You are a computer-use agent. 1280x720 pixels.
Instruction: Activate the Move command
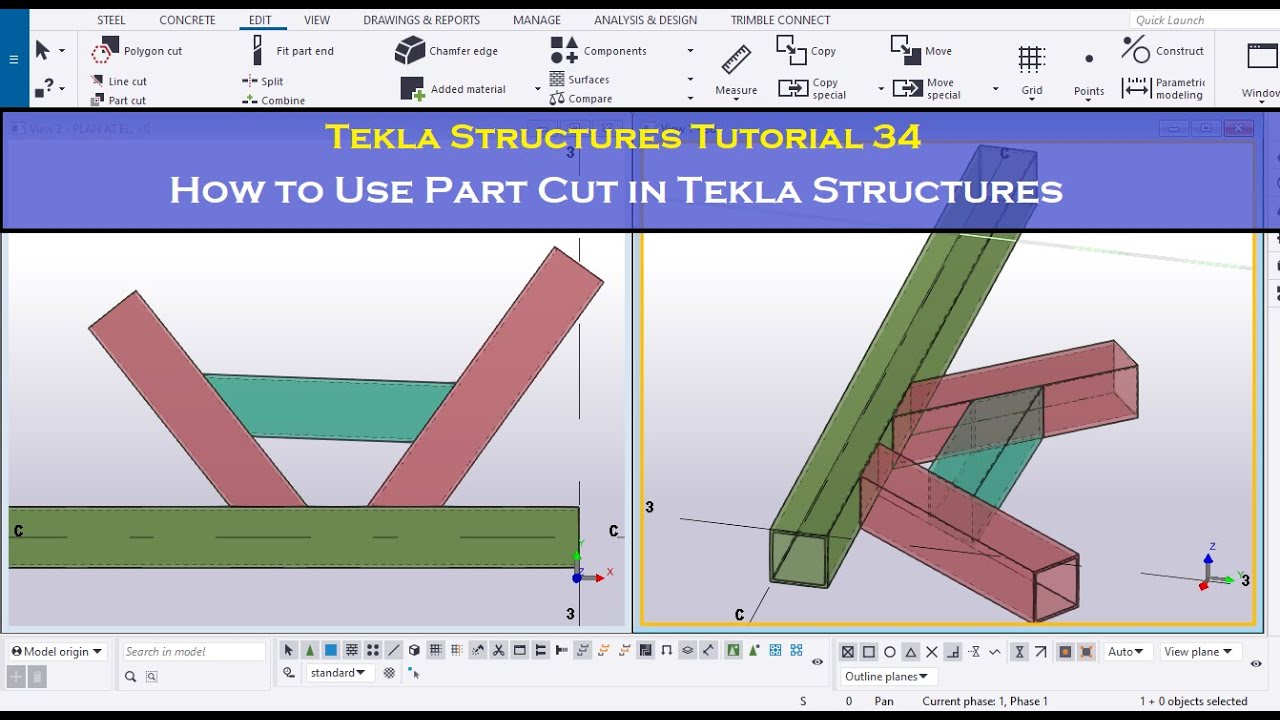(x=921, y=51)
